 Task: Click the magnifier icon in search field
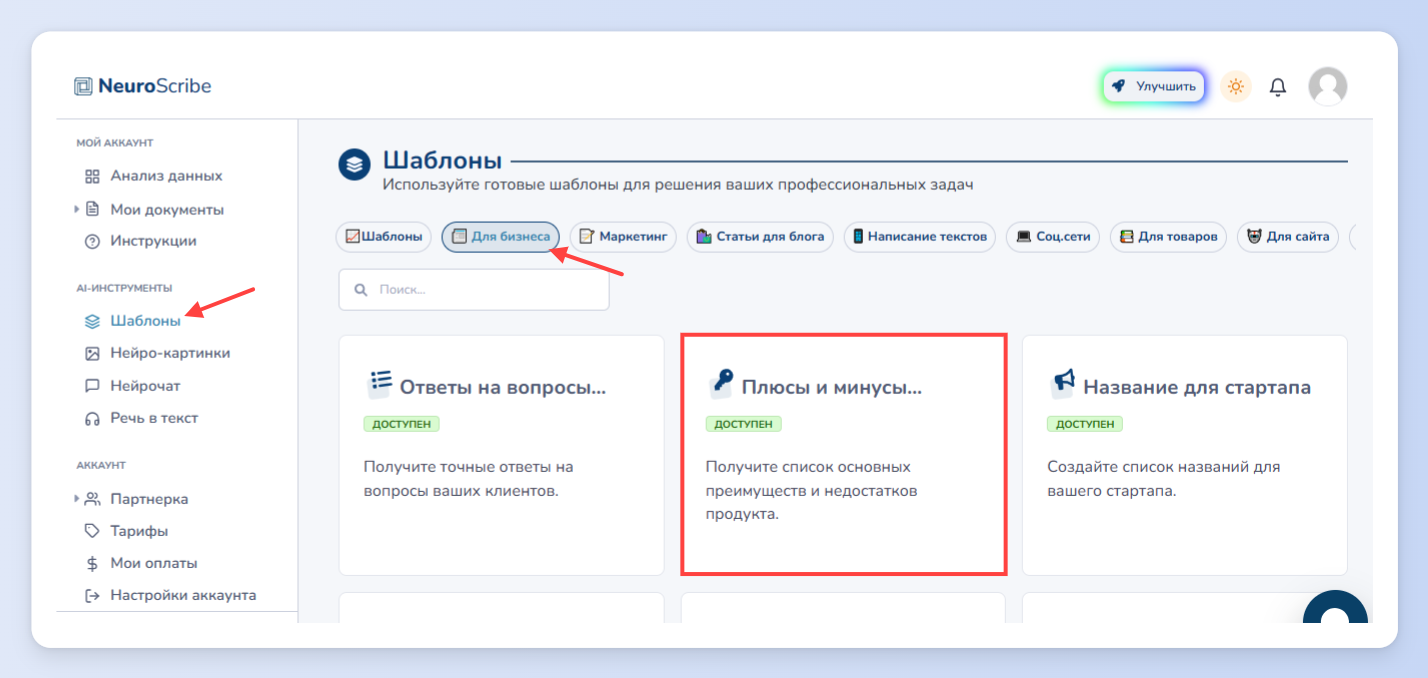point(361,290)
